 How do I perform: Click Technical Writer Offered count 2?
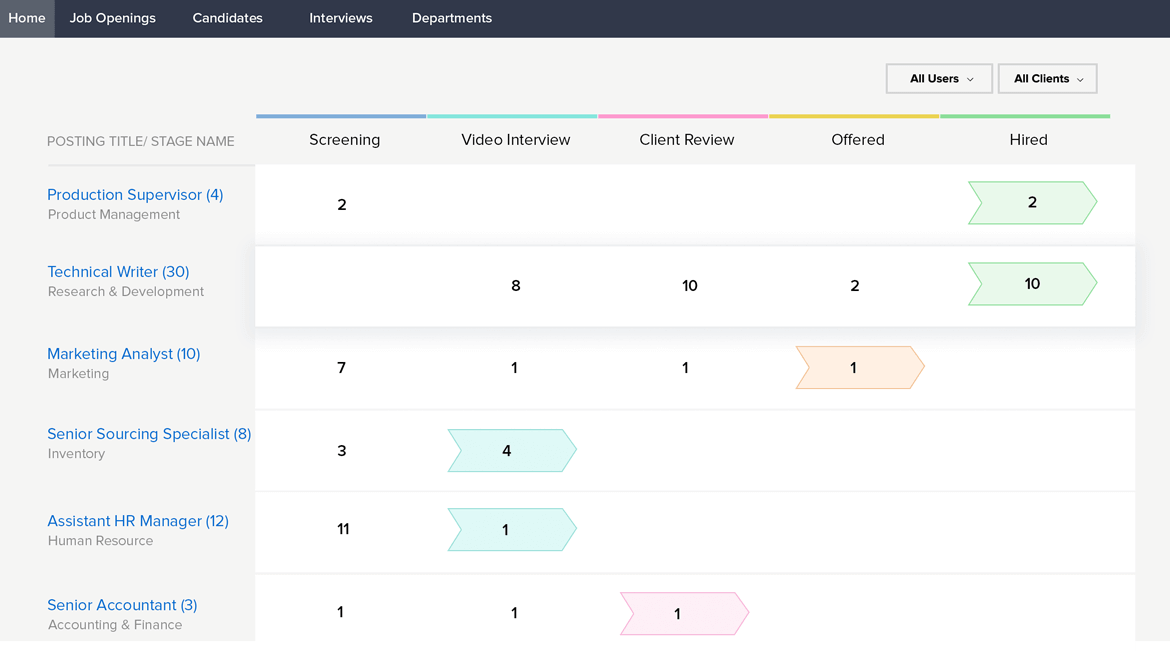[x=855, y=285]
